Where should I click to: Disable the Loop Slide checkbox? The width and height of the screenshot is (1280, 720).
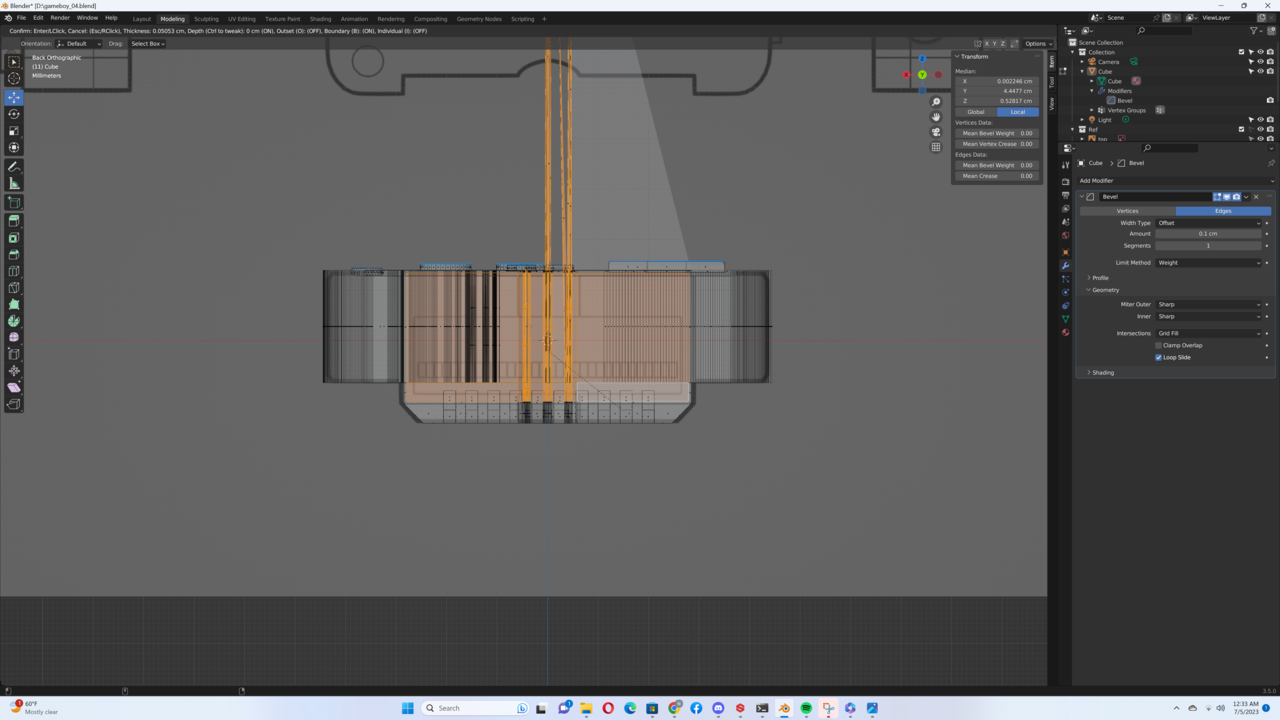coord(1158,357)
